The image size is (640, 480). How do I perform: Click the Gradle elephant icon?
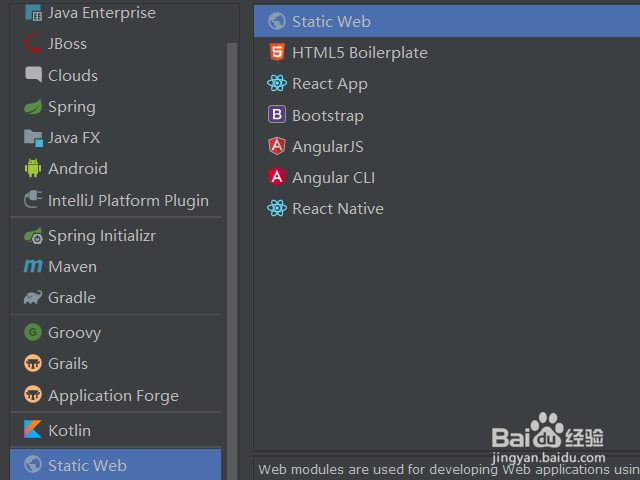click(x=33, y=298)
